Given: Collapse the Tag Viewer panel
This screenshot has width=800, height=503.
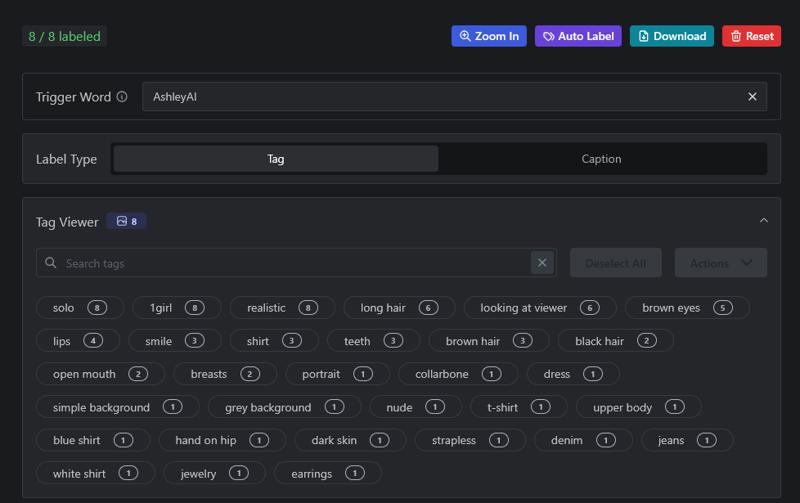Looking at the screenshot, I should pyautogui.click(x=764, y=221).
